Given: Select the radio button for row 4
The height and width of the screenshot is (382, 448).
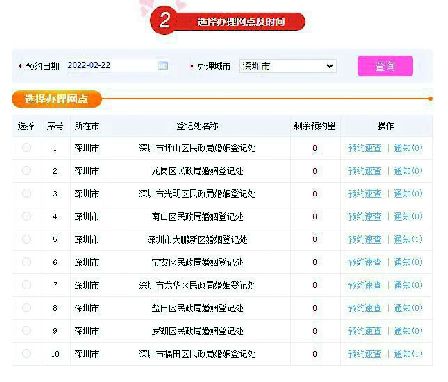Looking at the screenshot, I should 26,216.
